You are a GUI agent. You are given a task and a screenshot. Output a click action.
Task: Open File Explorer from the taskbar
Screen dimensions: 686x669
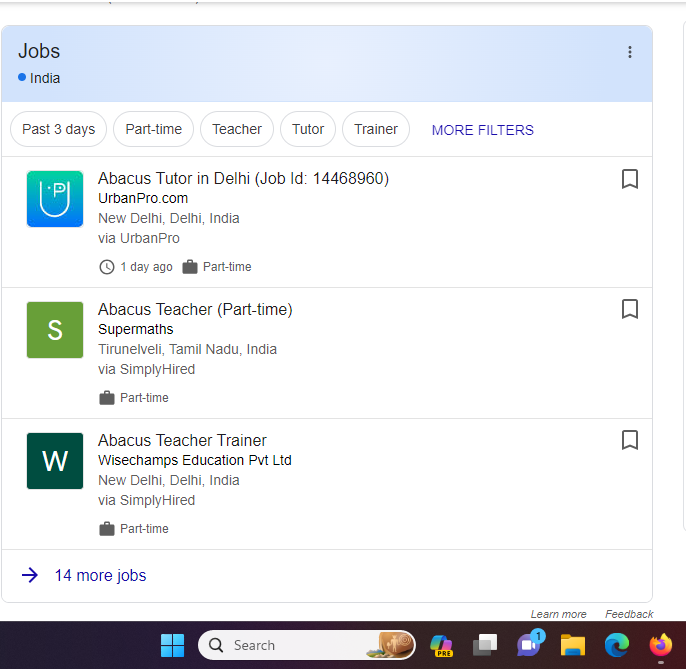pyautogui.click(x=573, y=645)
